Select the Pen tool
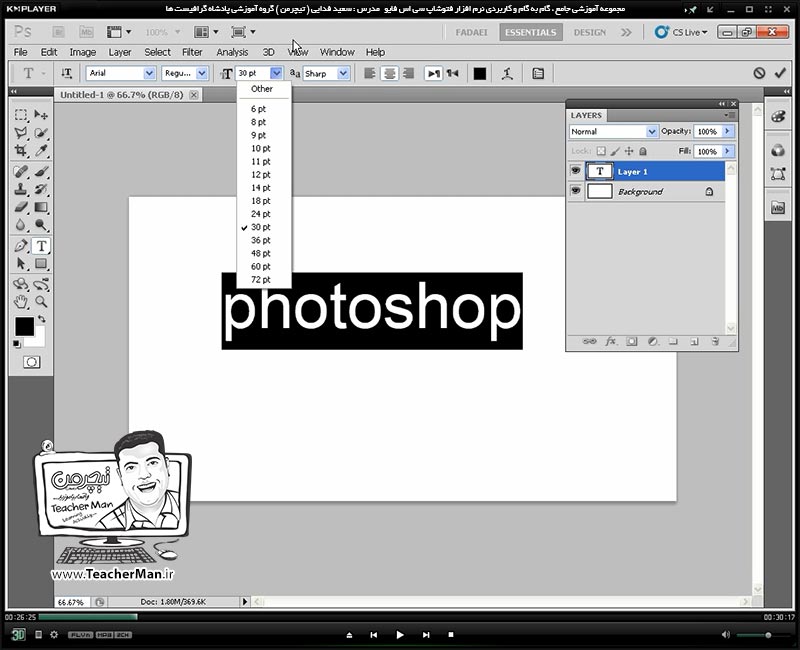 coord(21,246)
